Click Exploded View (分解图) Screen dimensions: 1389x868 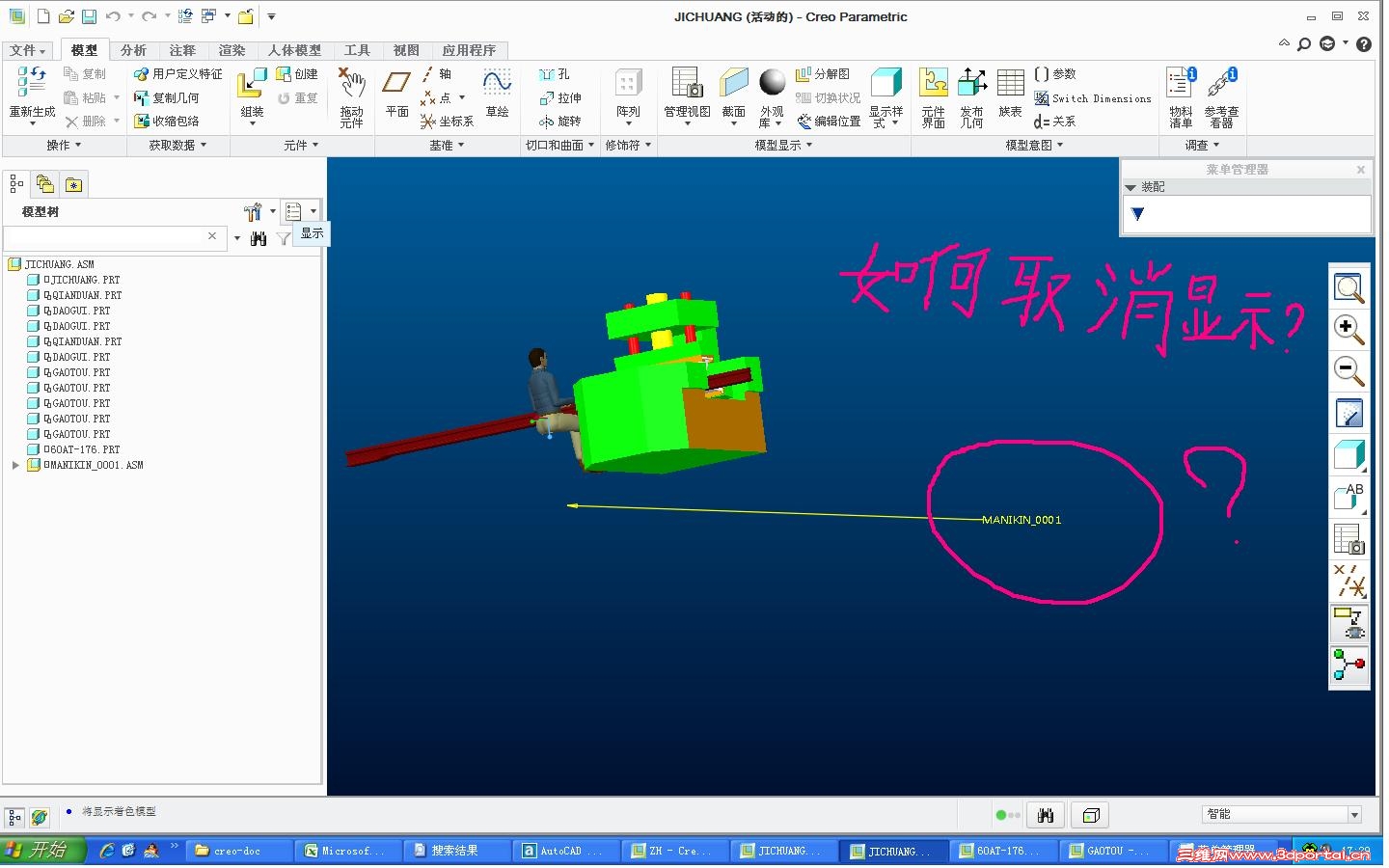(x=822, y=74)
